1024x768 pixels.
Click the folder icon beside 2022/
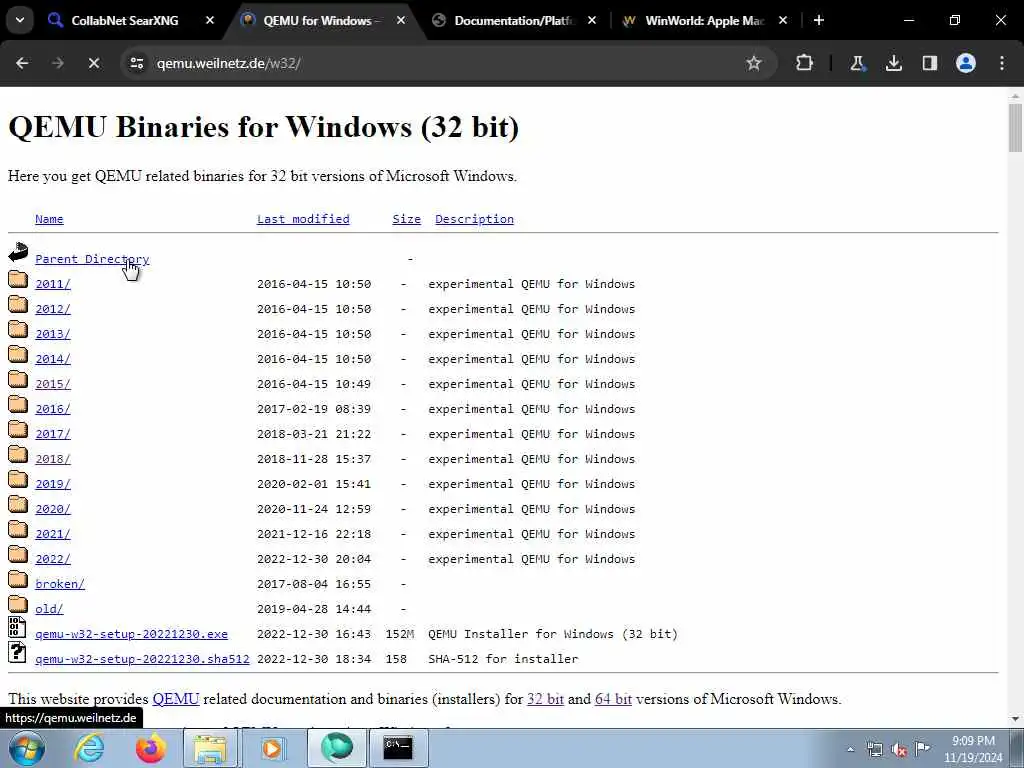pyautogui.click(x=18, y=554)
